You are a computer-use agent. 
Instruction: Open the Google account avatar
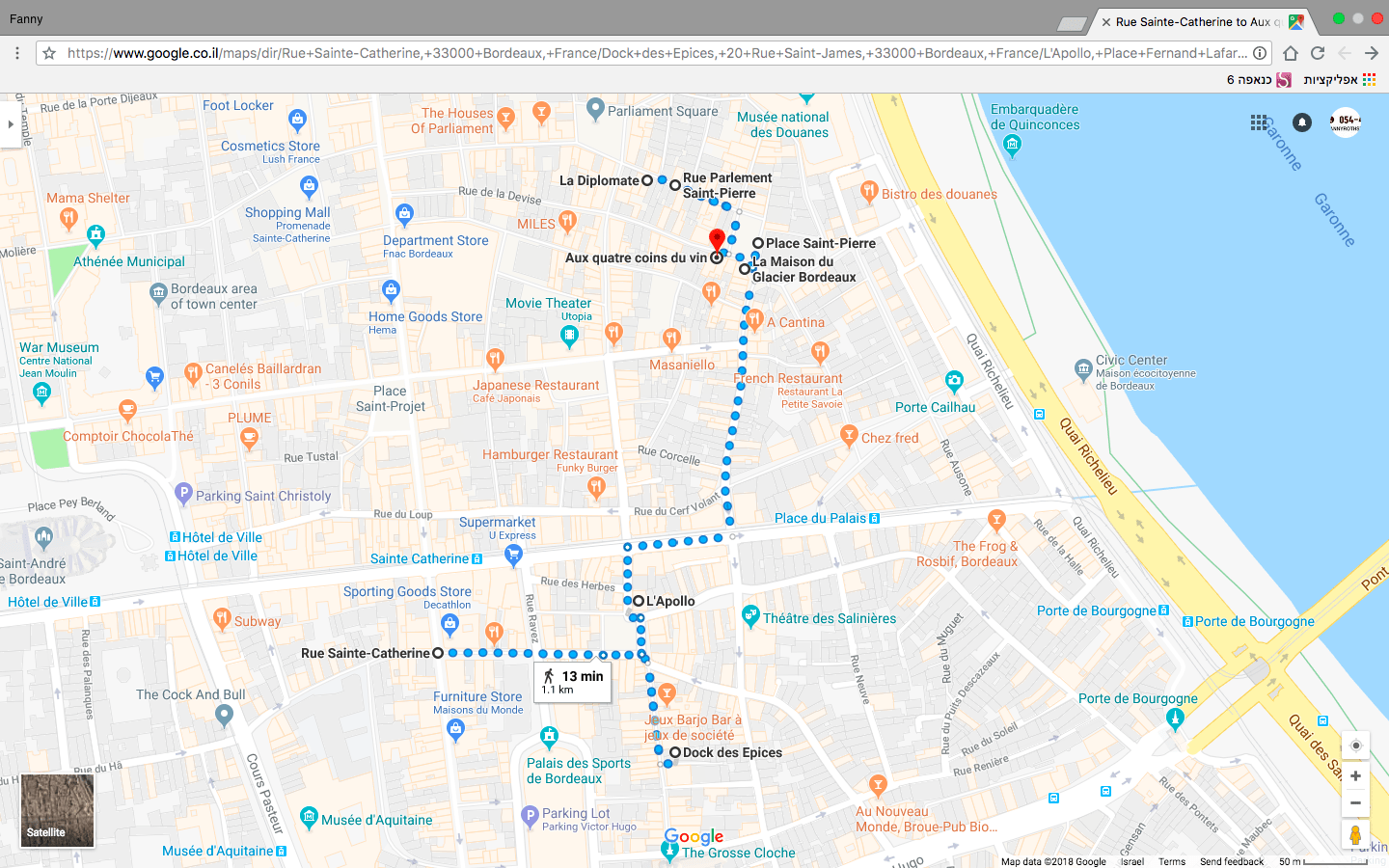1345,122
